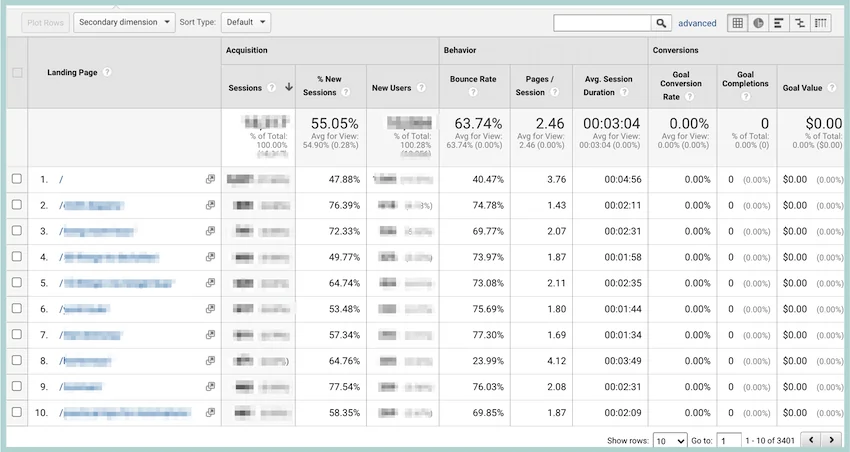Open the Show rows dropdown
The width and height of the screenshot is (850, 452).
[x=670, y=441]
